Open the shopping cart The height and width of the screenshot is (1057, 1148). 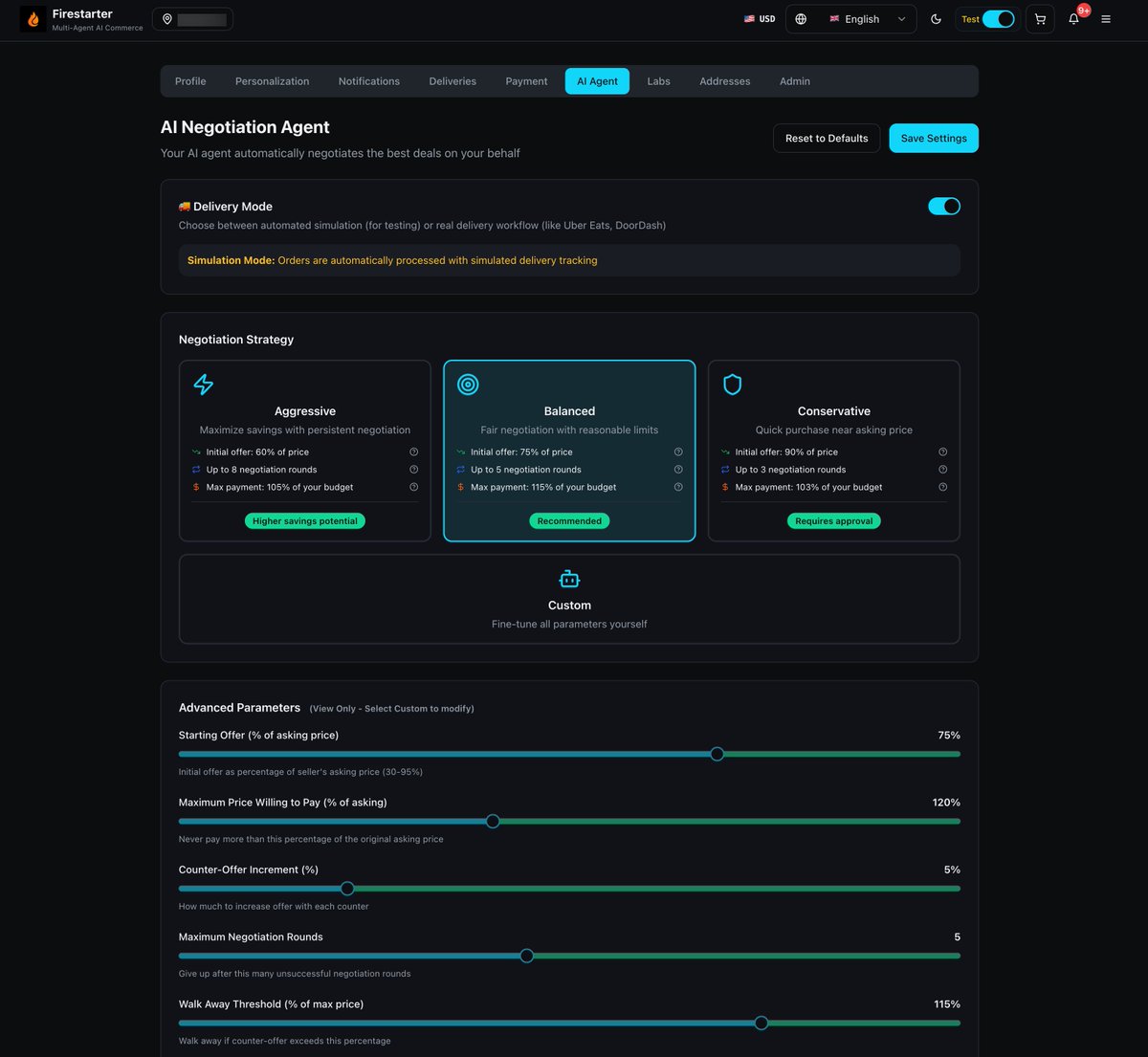(x=1040, y=18)
